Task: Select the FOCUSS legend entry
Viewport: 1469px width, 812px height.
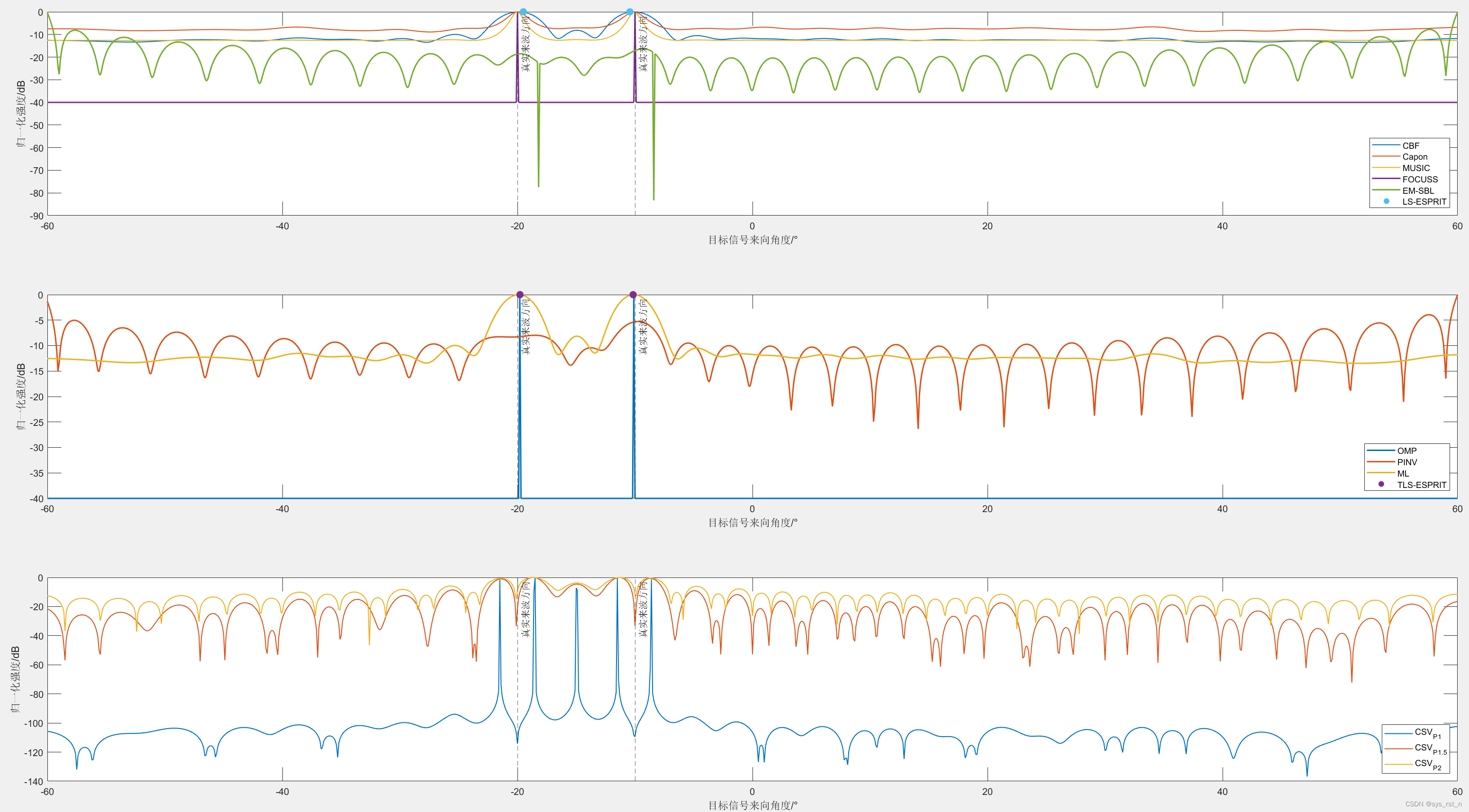Action: click(1408, 179)
